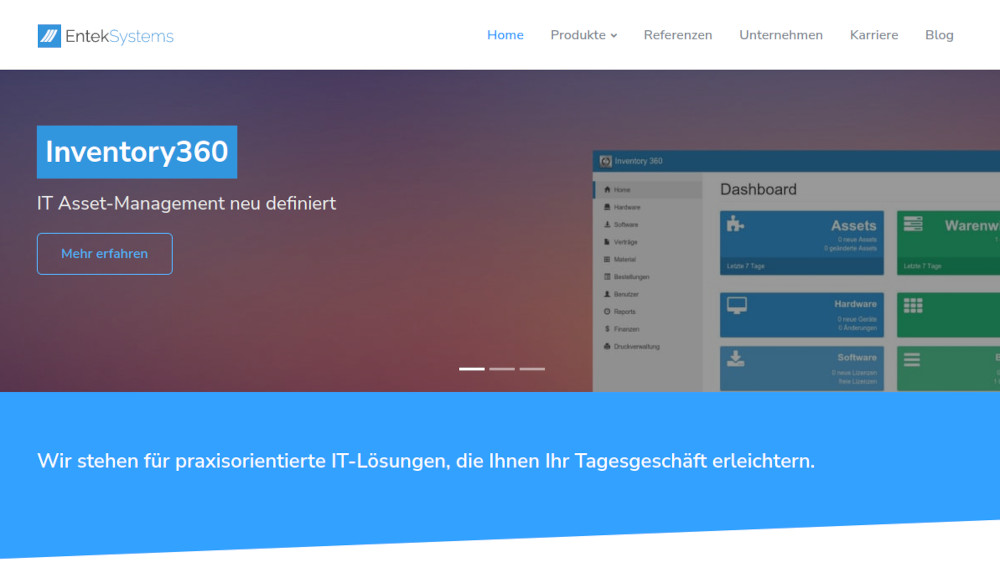Click the Inventory360 hero heading

(137, 152)
